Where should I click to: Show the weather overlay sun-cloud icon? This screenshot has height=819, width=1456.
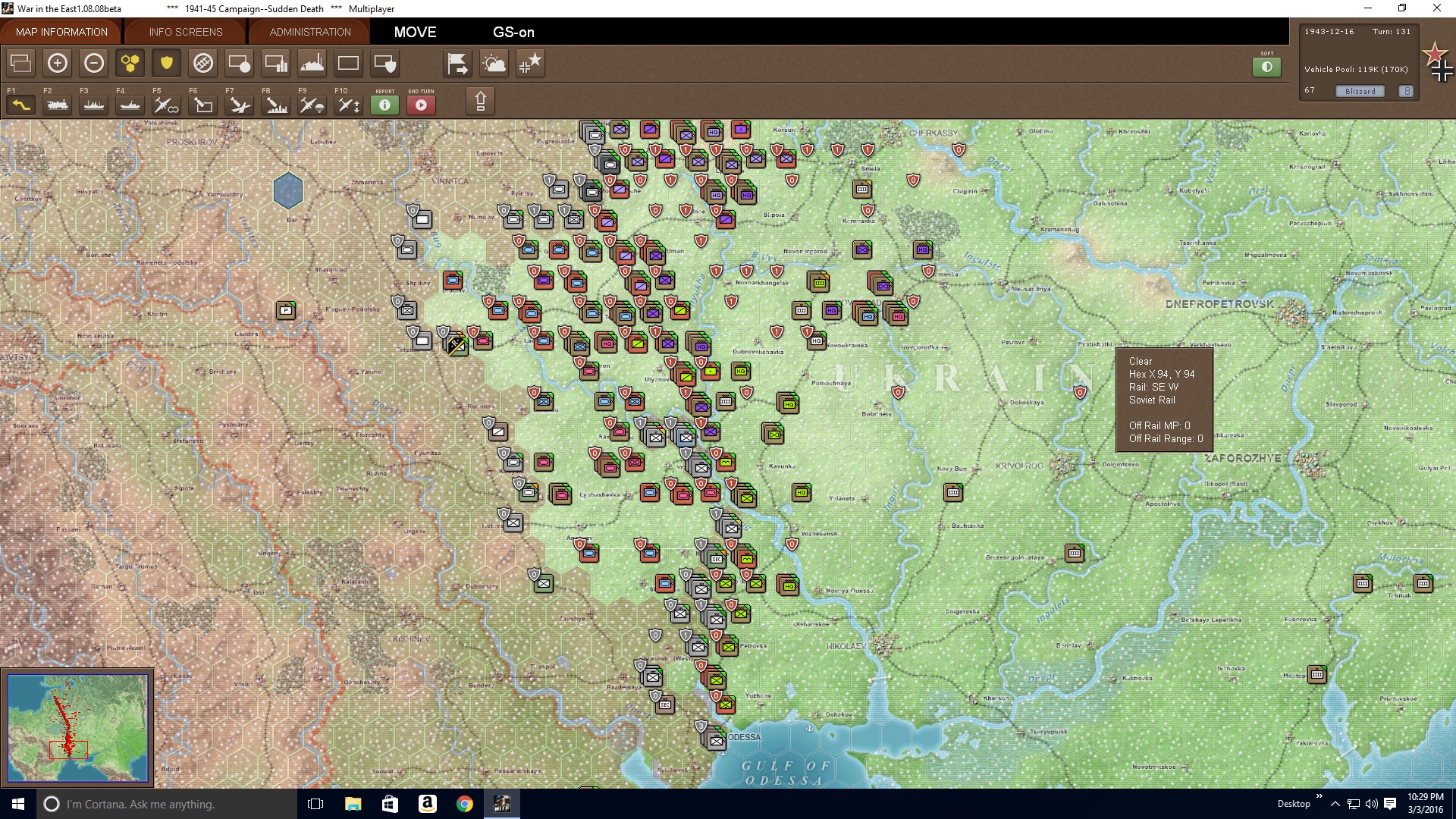(494, 63)
